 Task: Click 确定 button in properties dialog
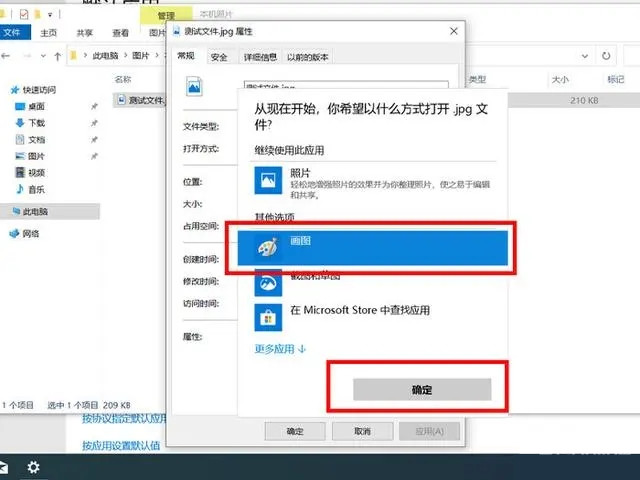(295, 431)
